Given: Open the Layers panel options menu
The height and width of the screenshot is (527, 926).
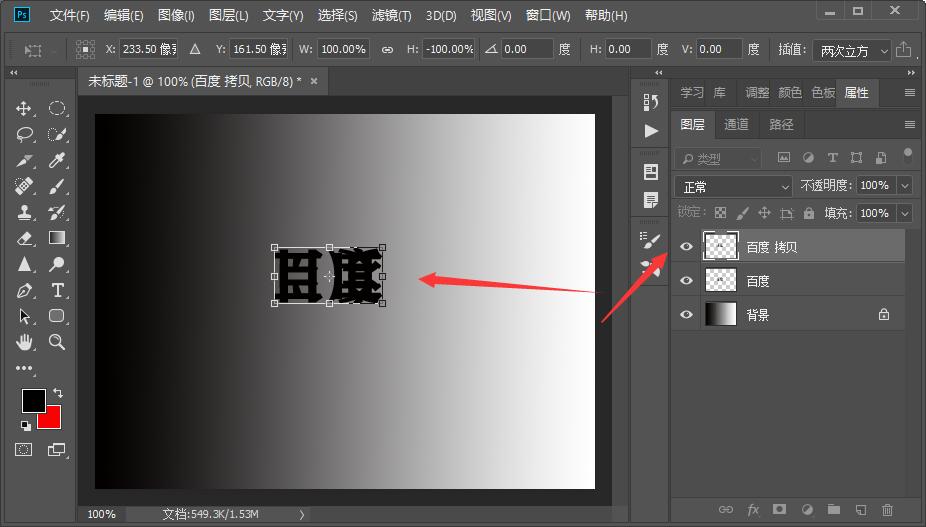Looking at the screenshot, I should click(x=909, y=125).
